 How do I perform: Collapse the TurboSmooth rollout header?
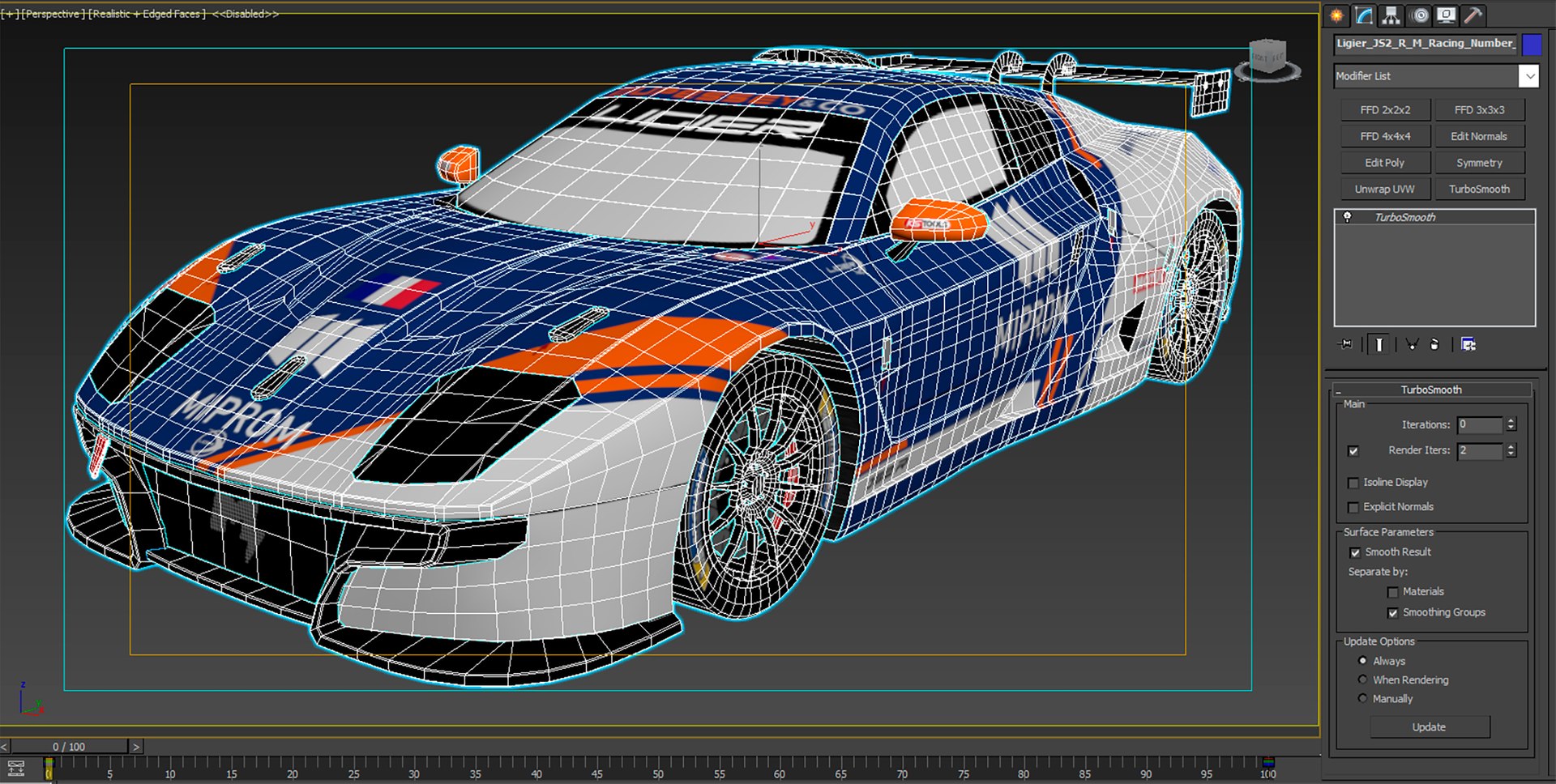pos(1431,390)
